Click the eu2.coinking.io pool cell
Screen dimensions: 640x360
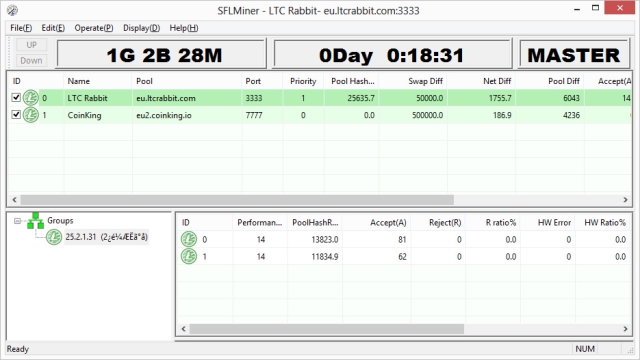164,116
